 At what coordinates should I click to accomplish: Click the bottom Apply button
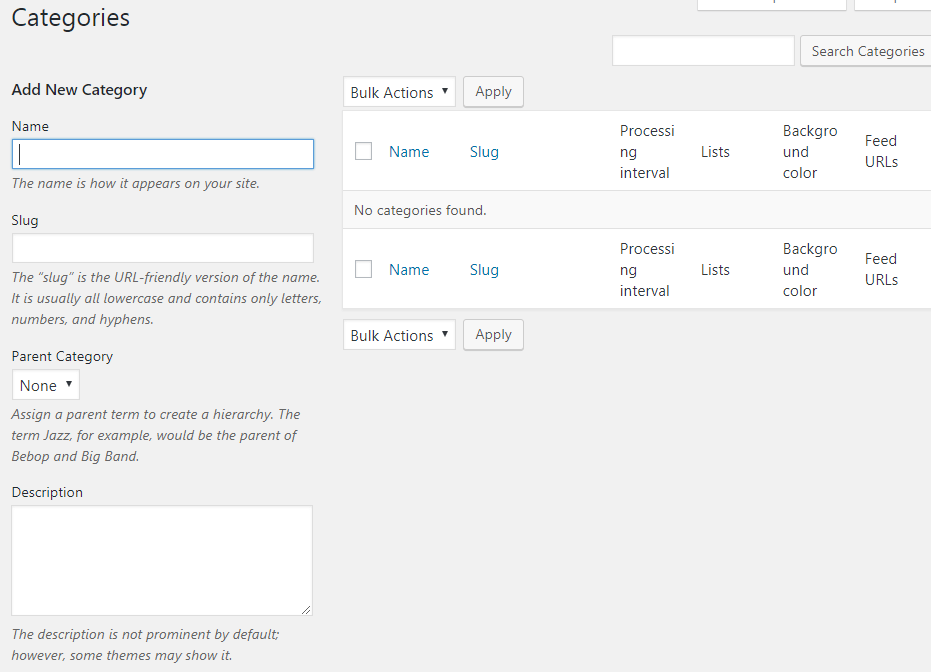point(493,335)
